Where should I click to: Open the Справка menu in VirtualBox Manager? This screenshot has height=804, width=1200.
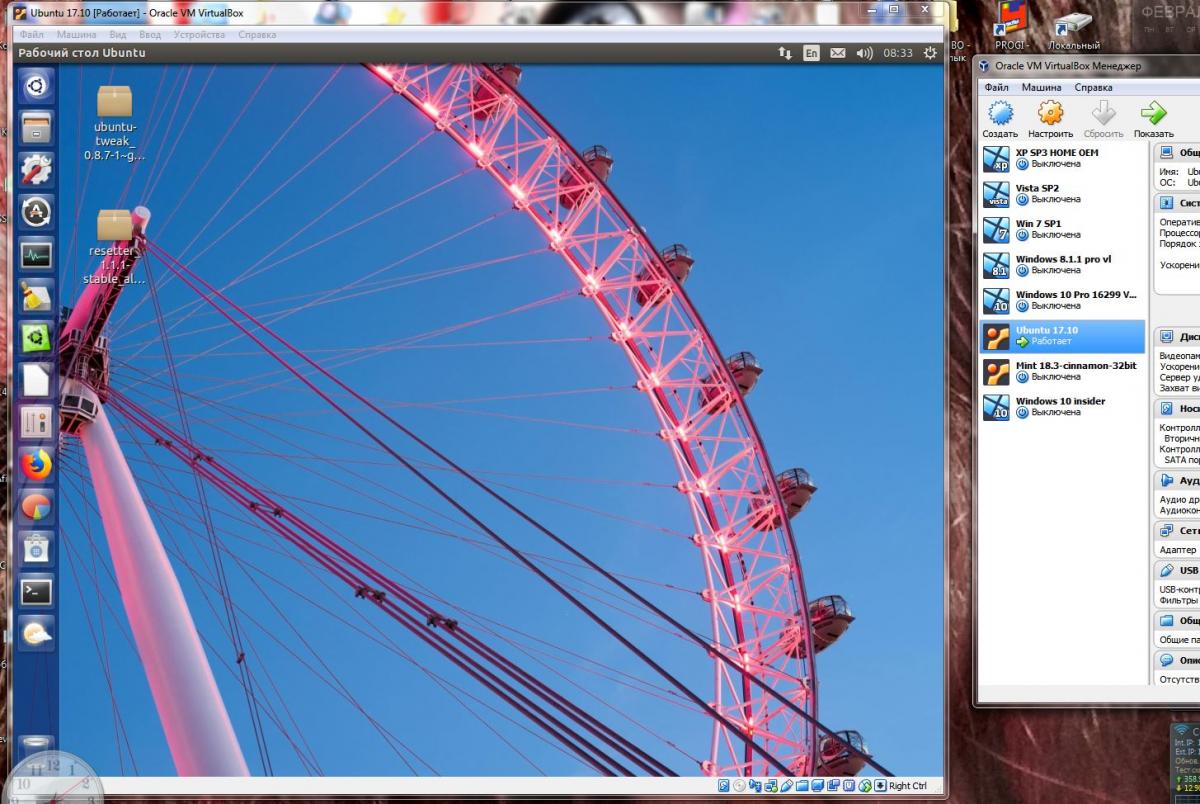[1093, 87]
